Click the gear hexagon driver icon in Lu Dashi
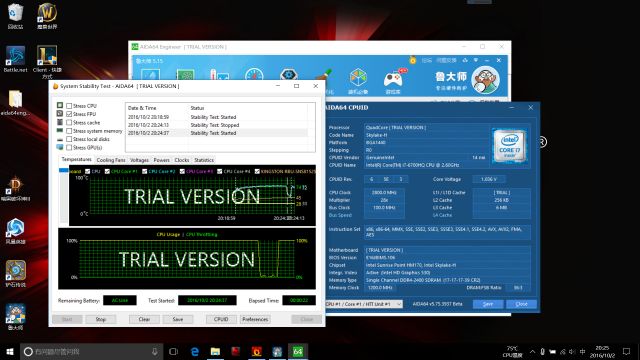This screenshot has width=640, height=360. pyautogui.click(x=289, y=75)
